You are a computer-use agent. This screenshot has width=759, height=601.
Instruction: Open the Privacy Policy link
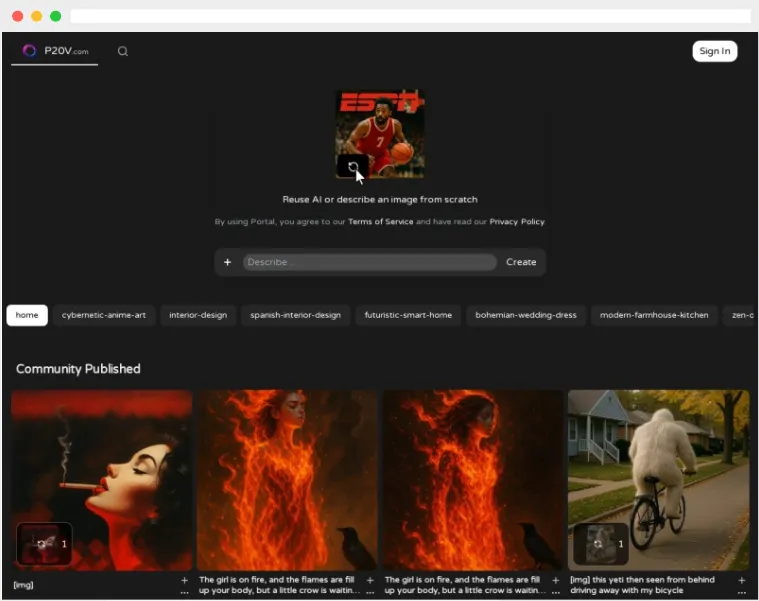click(517, 222)
